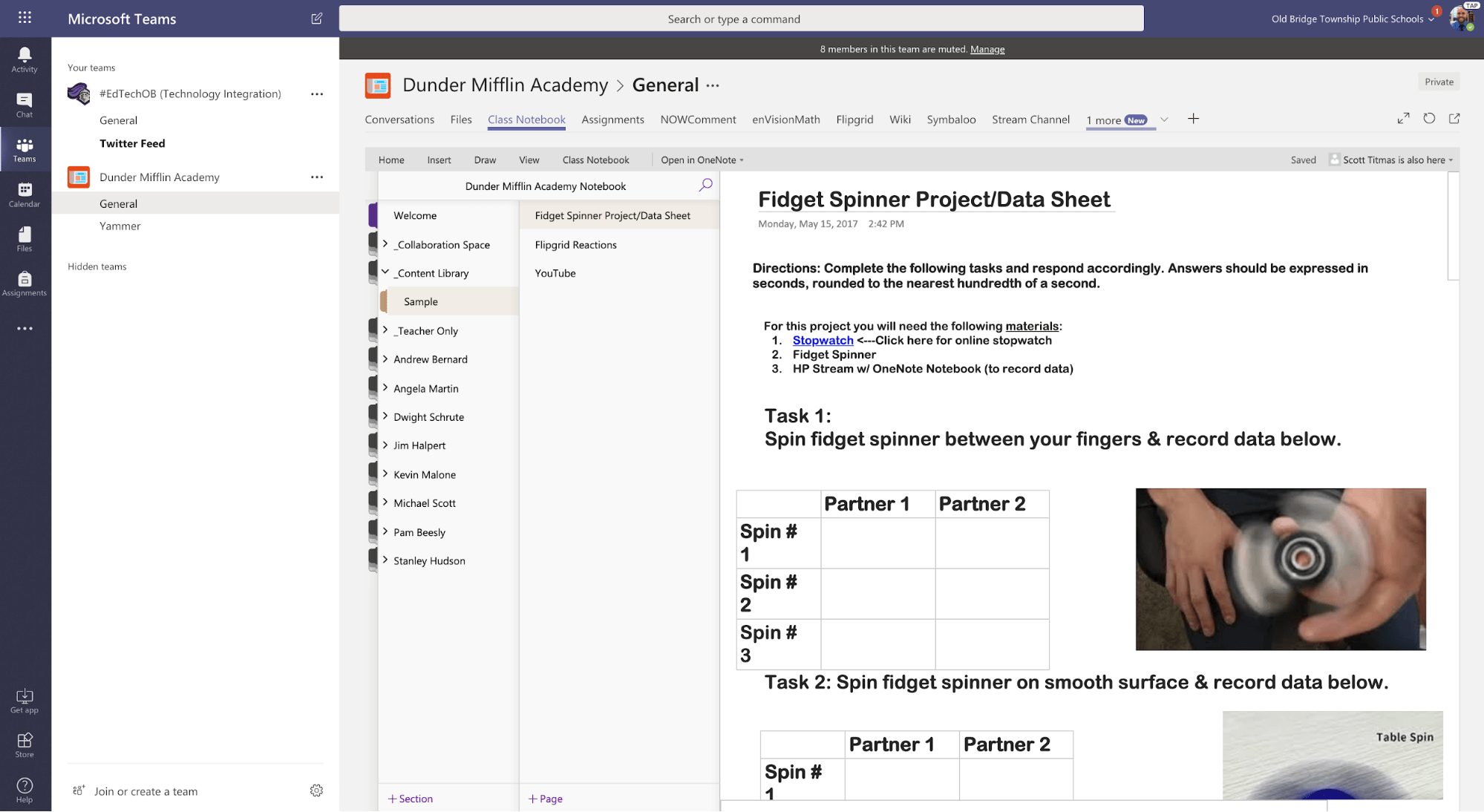
Task: Open Scott Titmas is also here dropdown
Action: pos(1391,160)
